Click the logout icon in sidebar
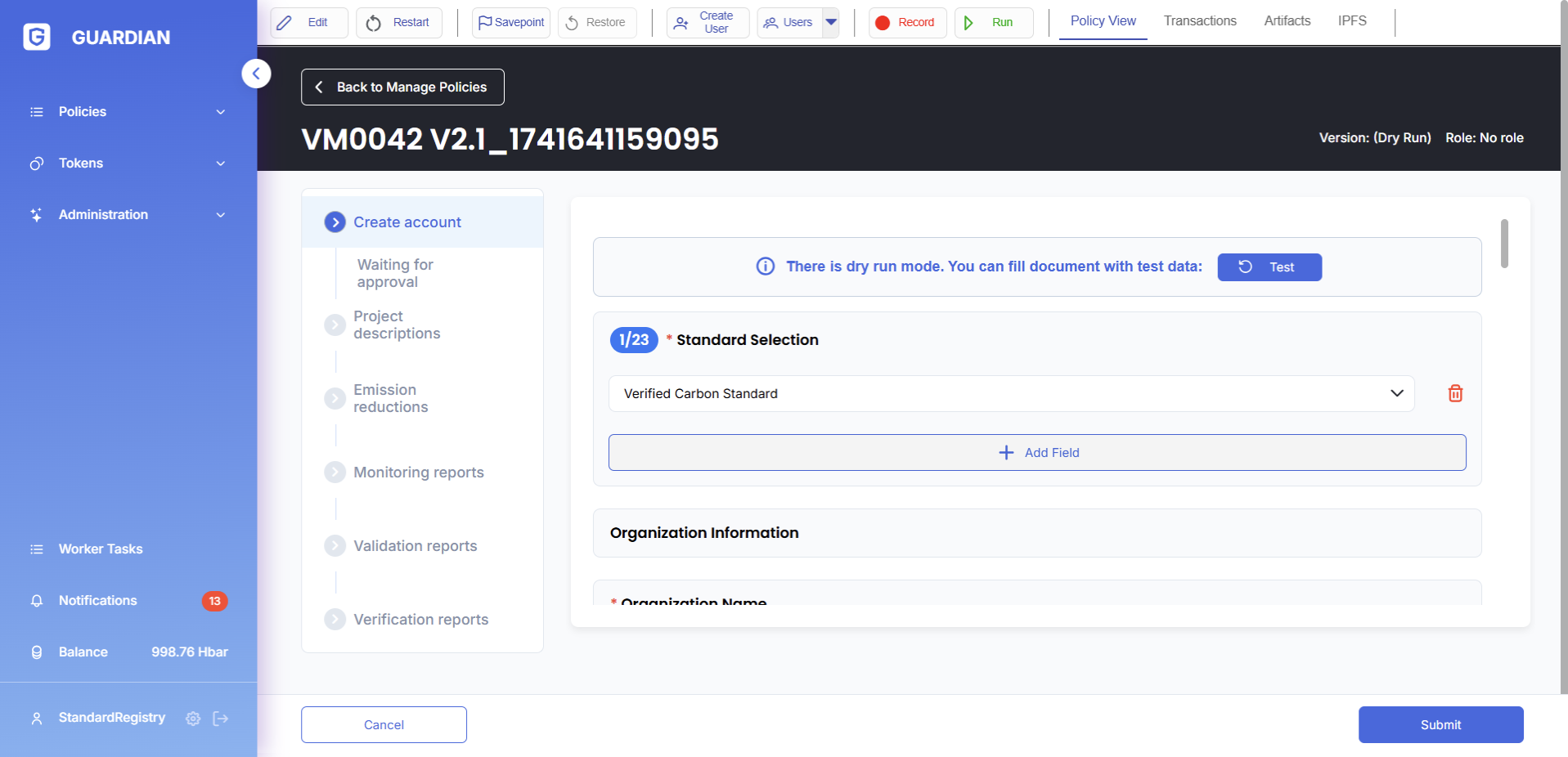Viewport: 1568px width, 757px height. coord(221,719)
